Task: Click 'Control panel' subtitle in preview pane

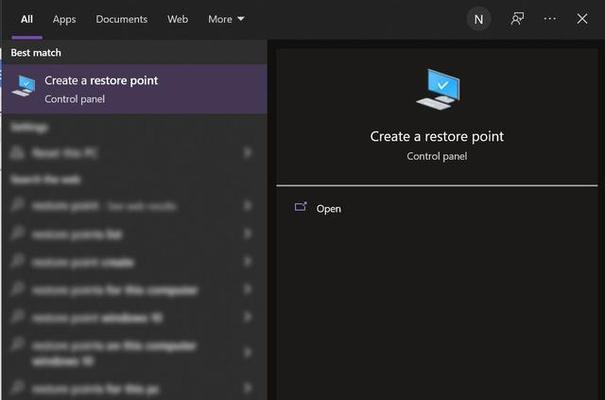Action: click(x=437, y=156)
